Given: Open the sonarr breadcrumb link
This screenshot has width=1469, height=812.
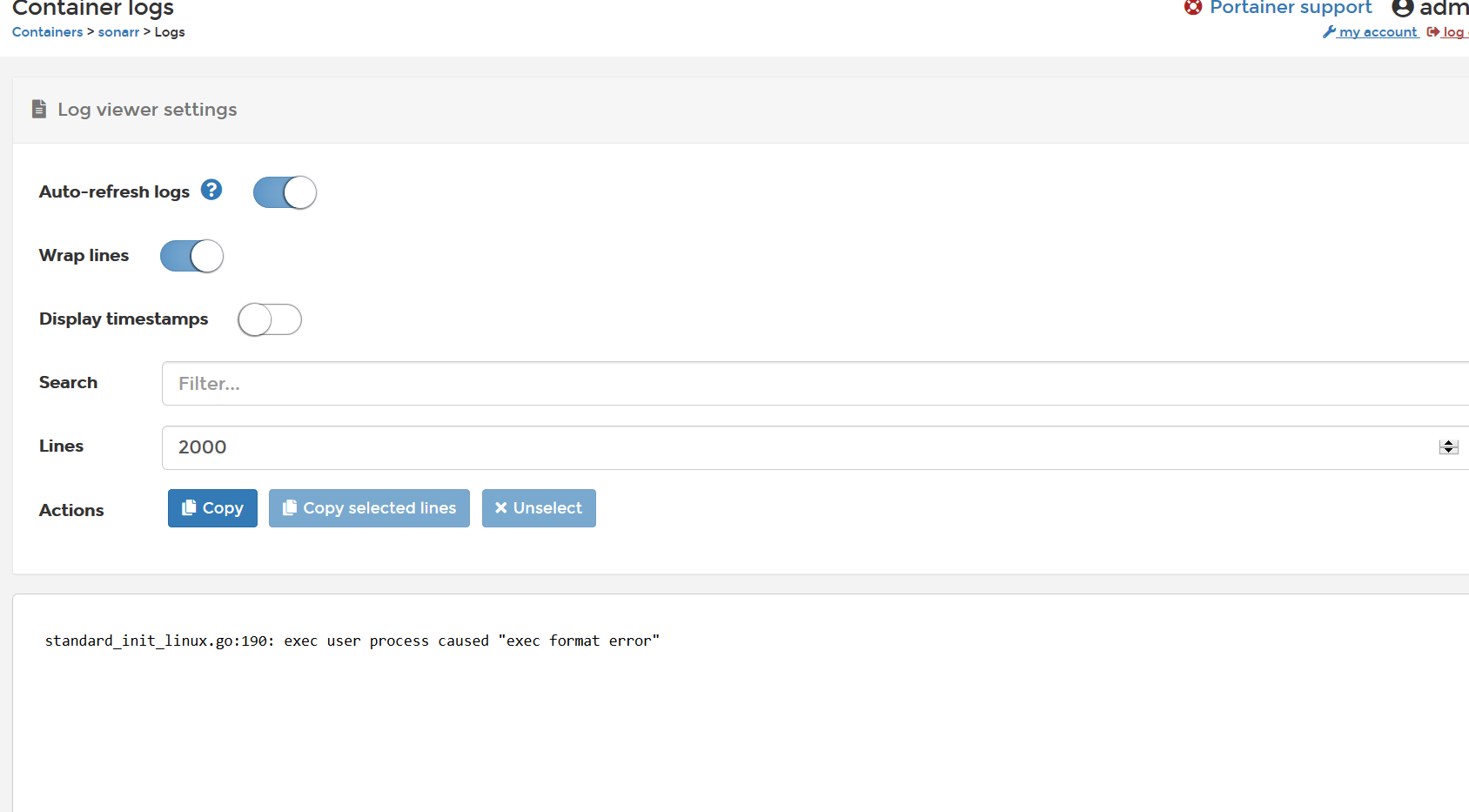Looking at the screenshot, I should point(118,32).
